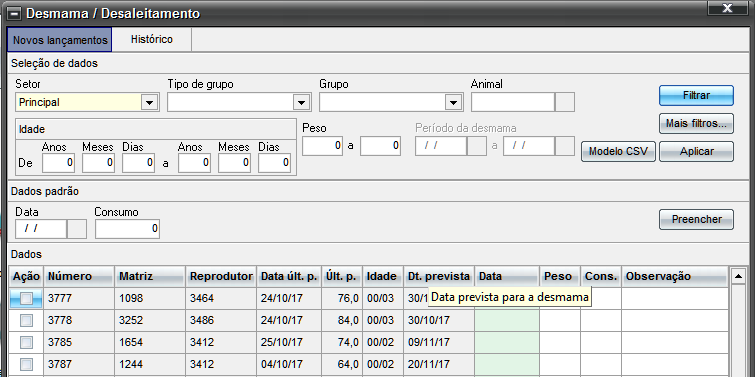Viewport: 755px width, 377px height.
Task: Click the green Data cell for animal 3785
Action: pos(507,342)
